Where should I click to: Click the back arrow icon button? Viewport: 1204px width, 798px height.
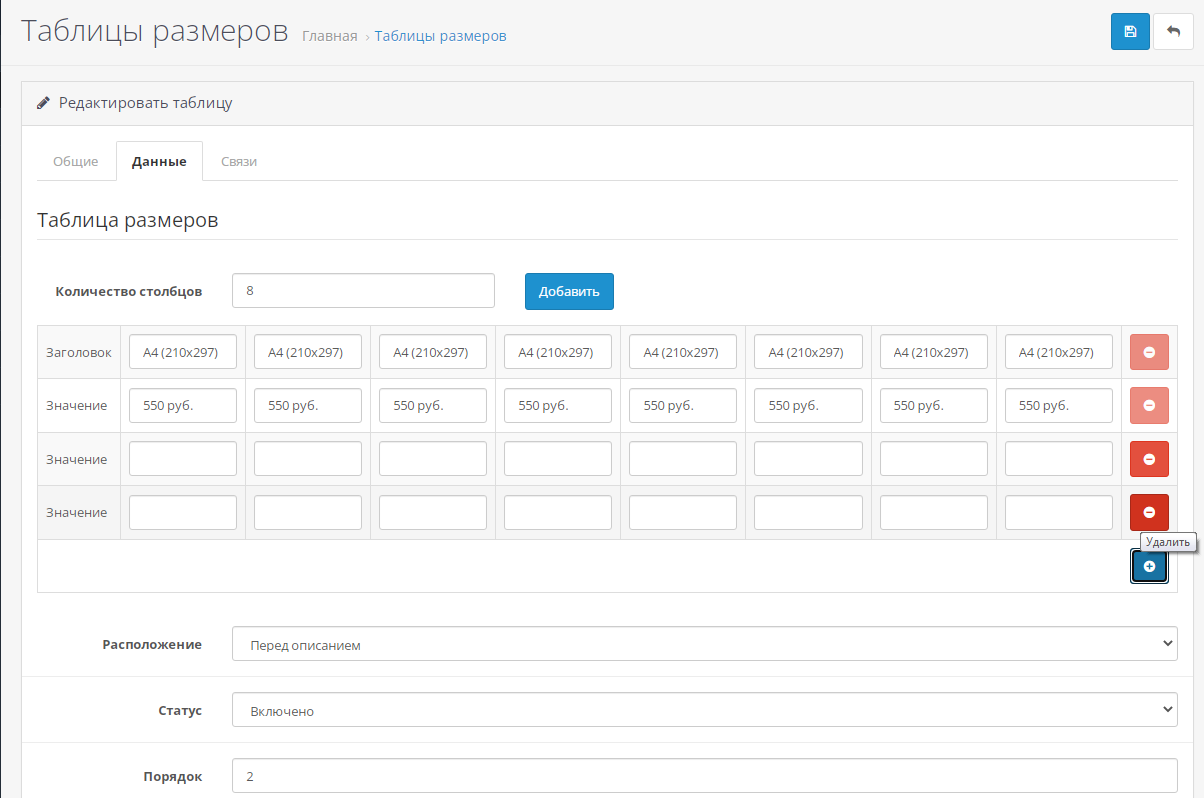click(1173, 31)
